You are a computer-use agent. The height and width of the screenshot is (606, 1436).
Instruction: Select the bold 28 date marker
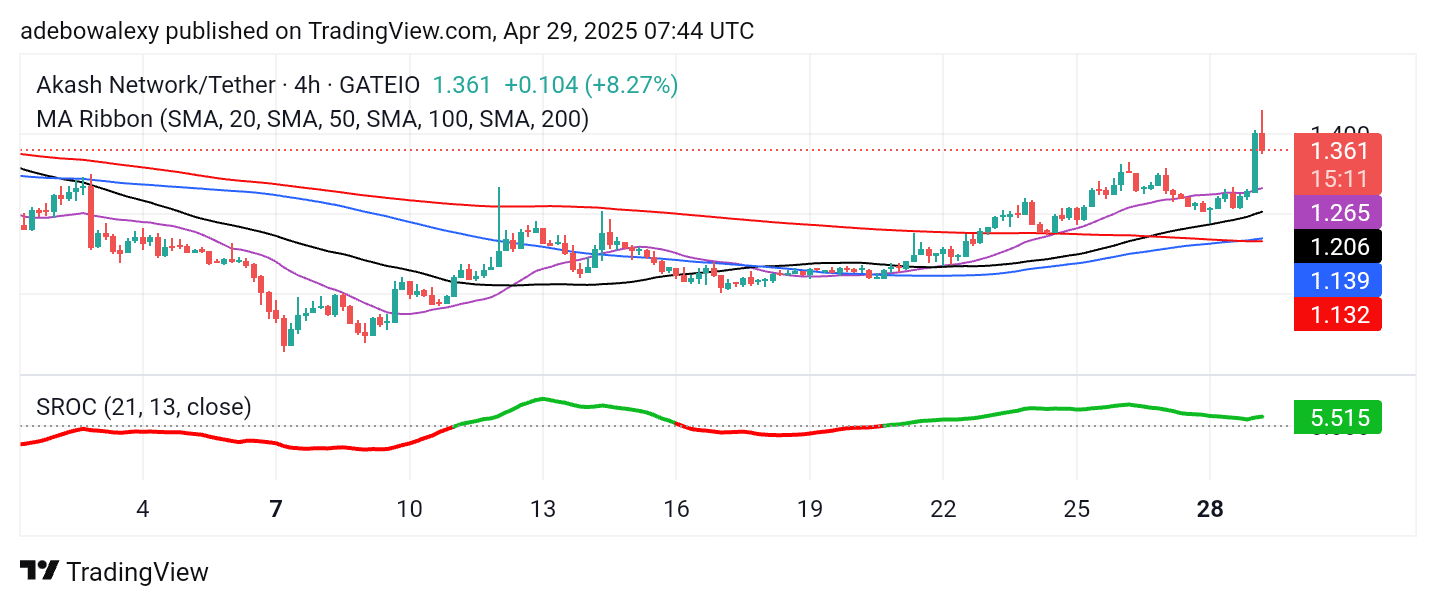click(1210, 509)
